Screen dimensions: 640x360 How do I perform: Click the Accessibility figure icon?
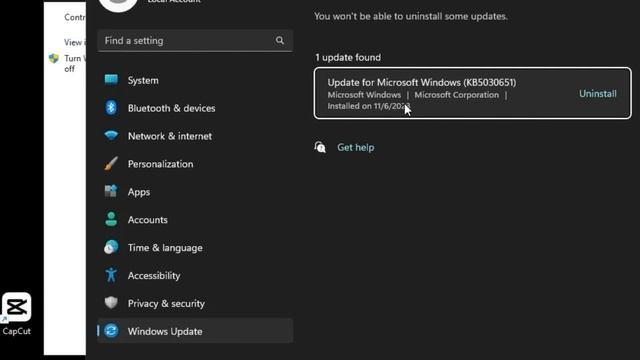[111, 275]
